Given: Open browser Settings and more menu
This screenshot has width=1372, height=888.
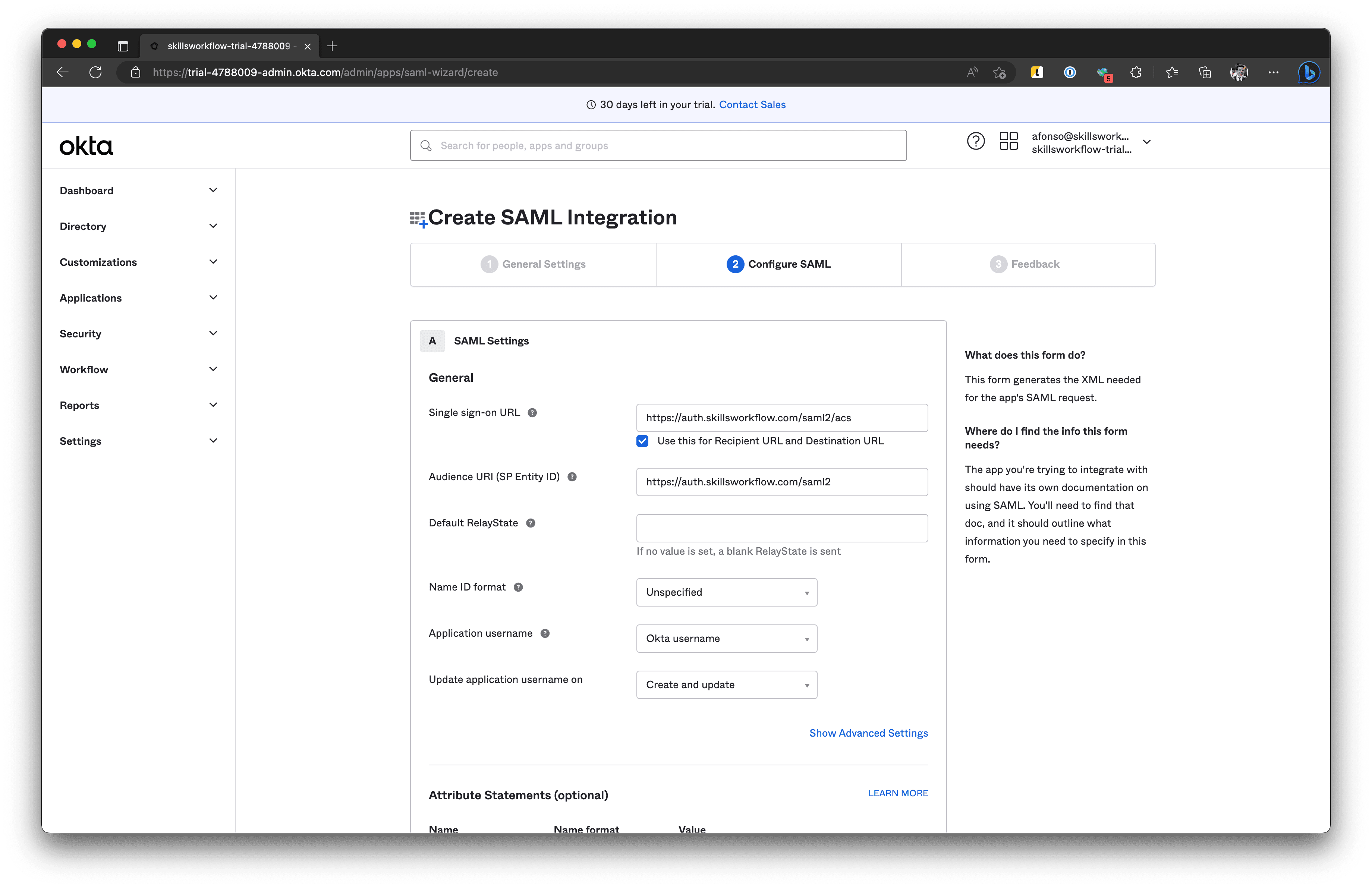Looking at the screenshot, I should click(1274, 72).
